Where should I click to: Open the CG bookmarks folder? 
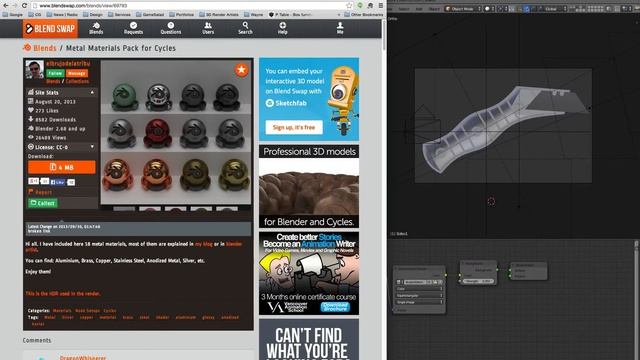[x=35, y=14]
